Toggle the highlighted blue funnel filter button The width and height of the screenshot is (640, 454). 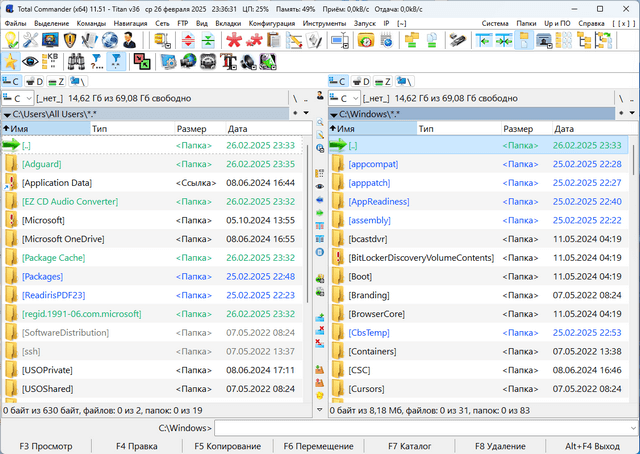[x=117, y=62]
